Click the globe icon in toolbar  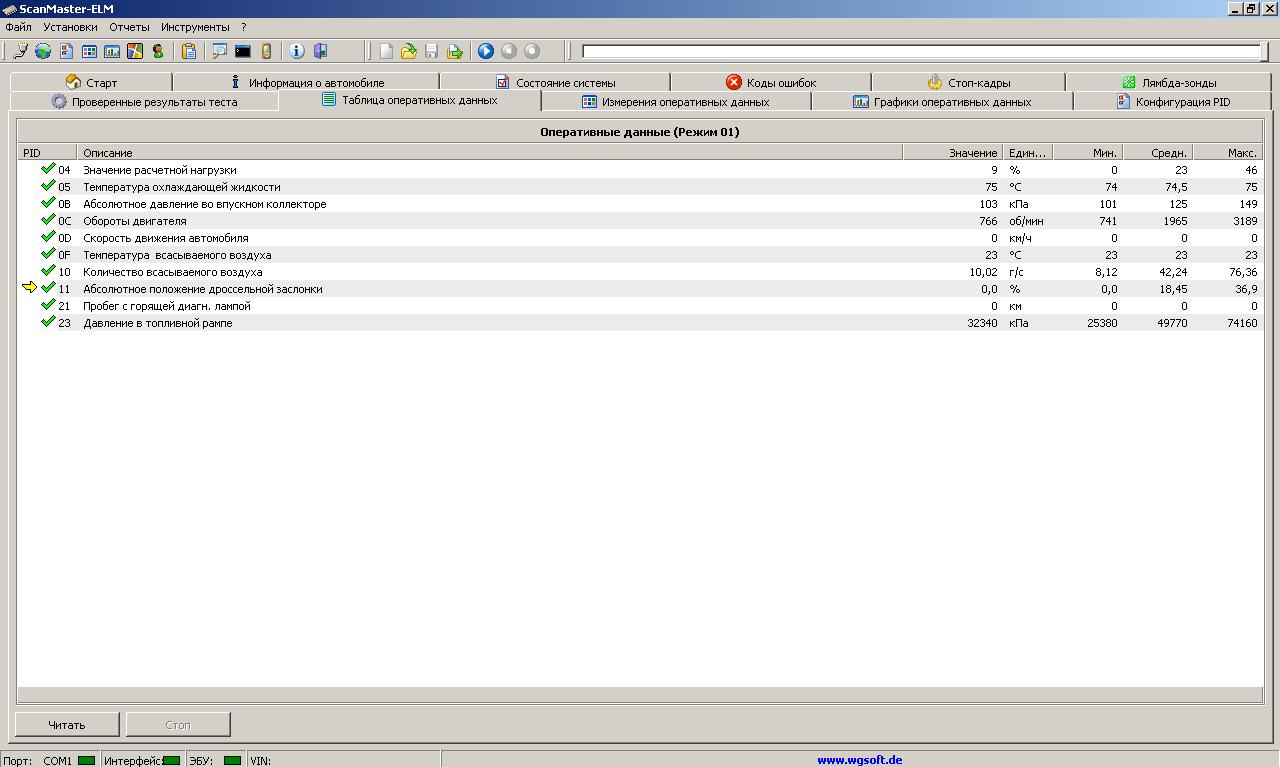point(43,51)
